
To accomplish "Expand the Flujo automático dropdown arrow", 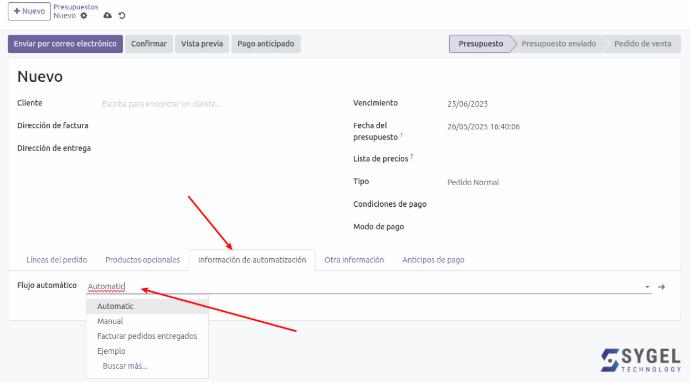I will tap(647, 287).
